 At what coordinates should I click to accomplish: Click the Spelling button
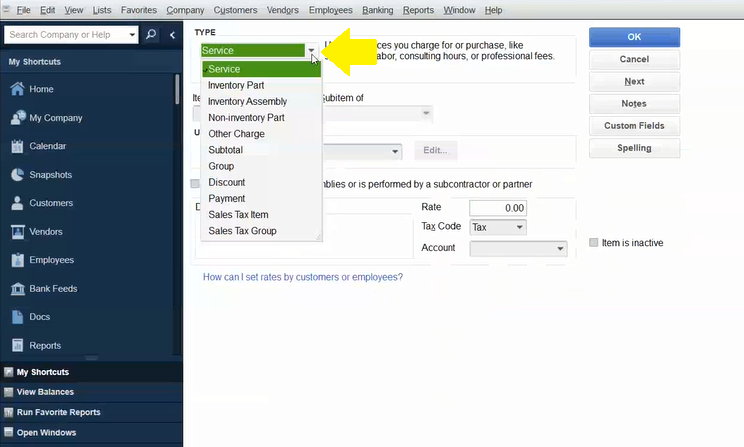(x=634, y=148)
